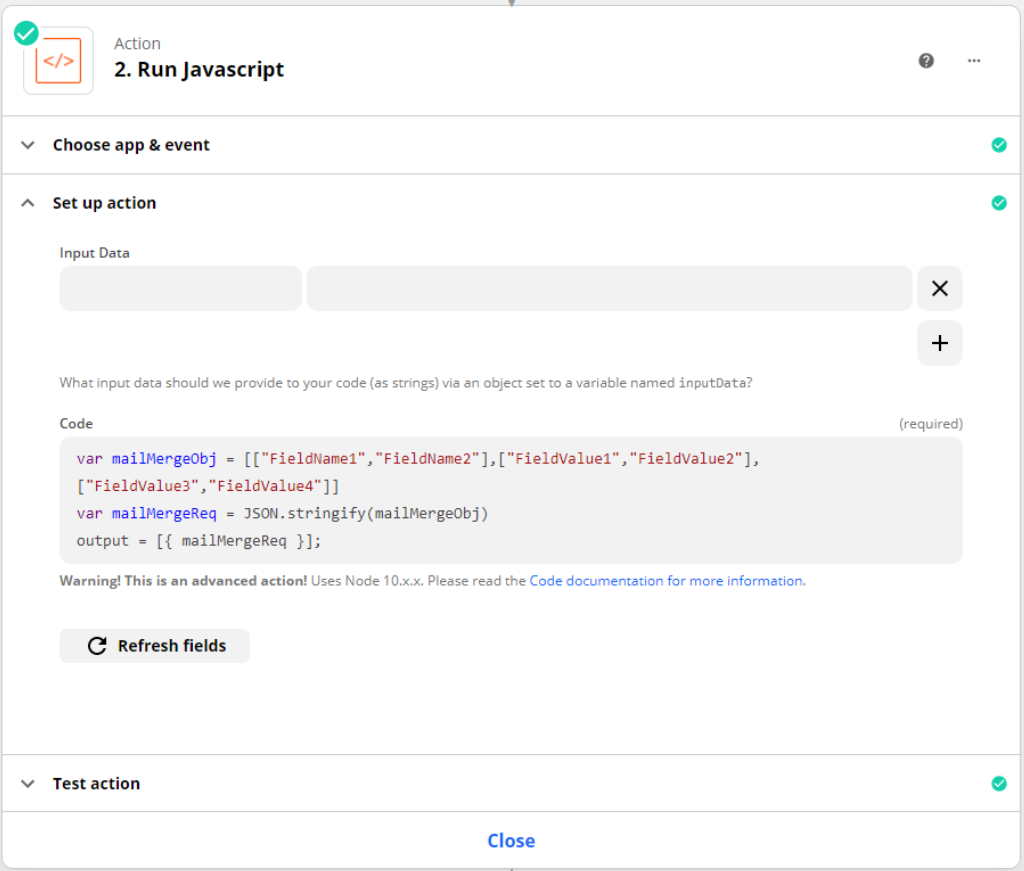Viewport: 1024px width, 871px height.
Task: Select the 2. Run Javascript step title
Action: point(198,69)
